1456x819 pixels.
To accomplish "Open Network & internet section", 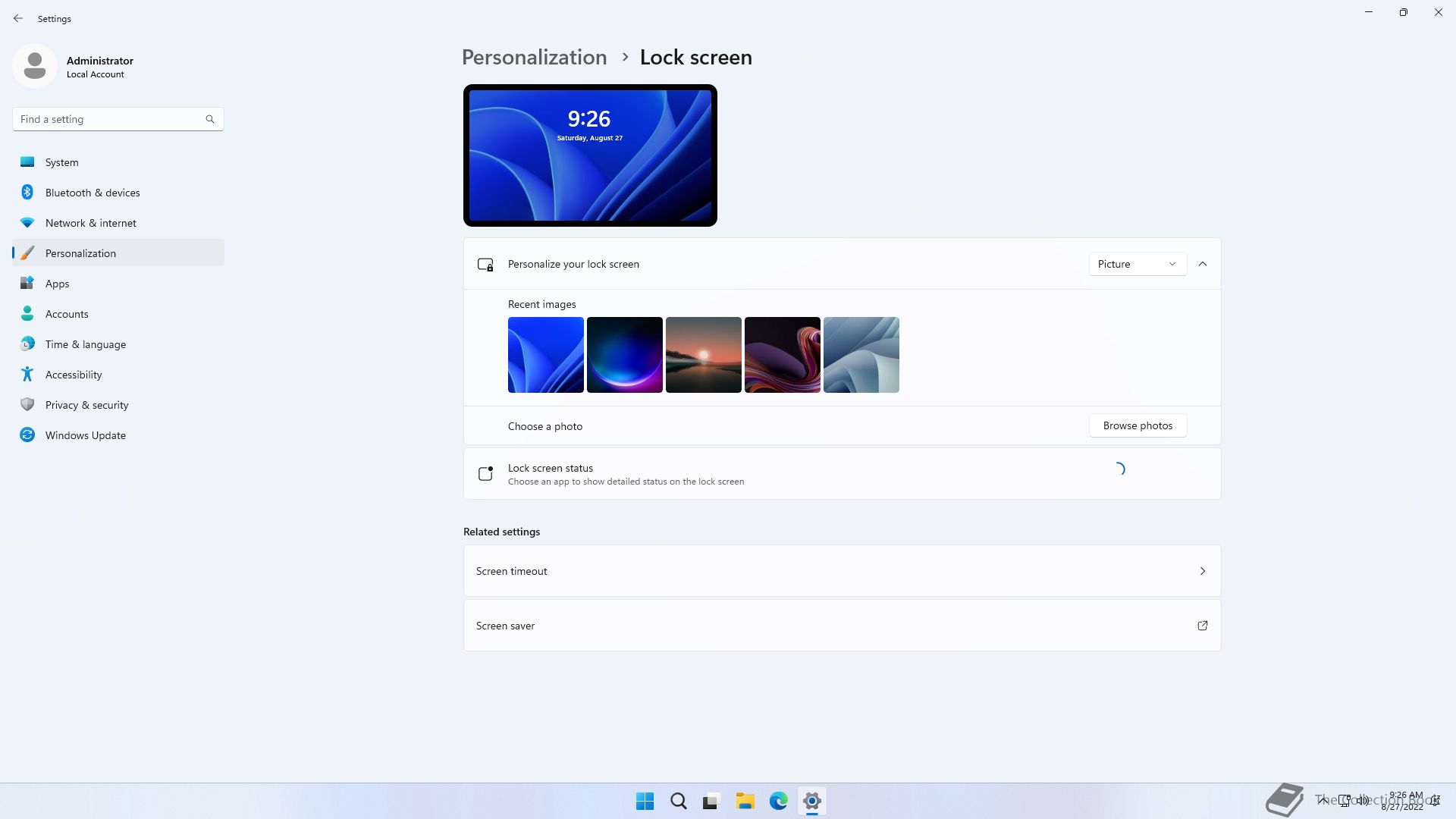I will tap(90, 223).
